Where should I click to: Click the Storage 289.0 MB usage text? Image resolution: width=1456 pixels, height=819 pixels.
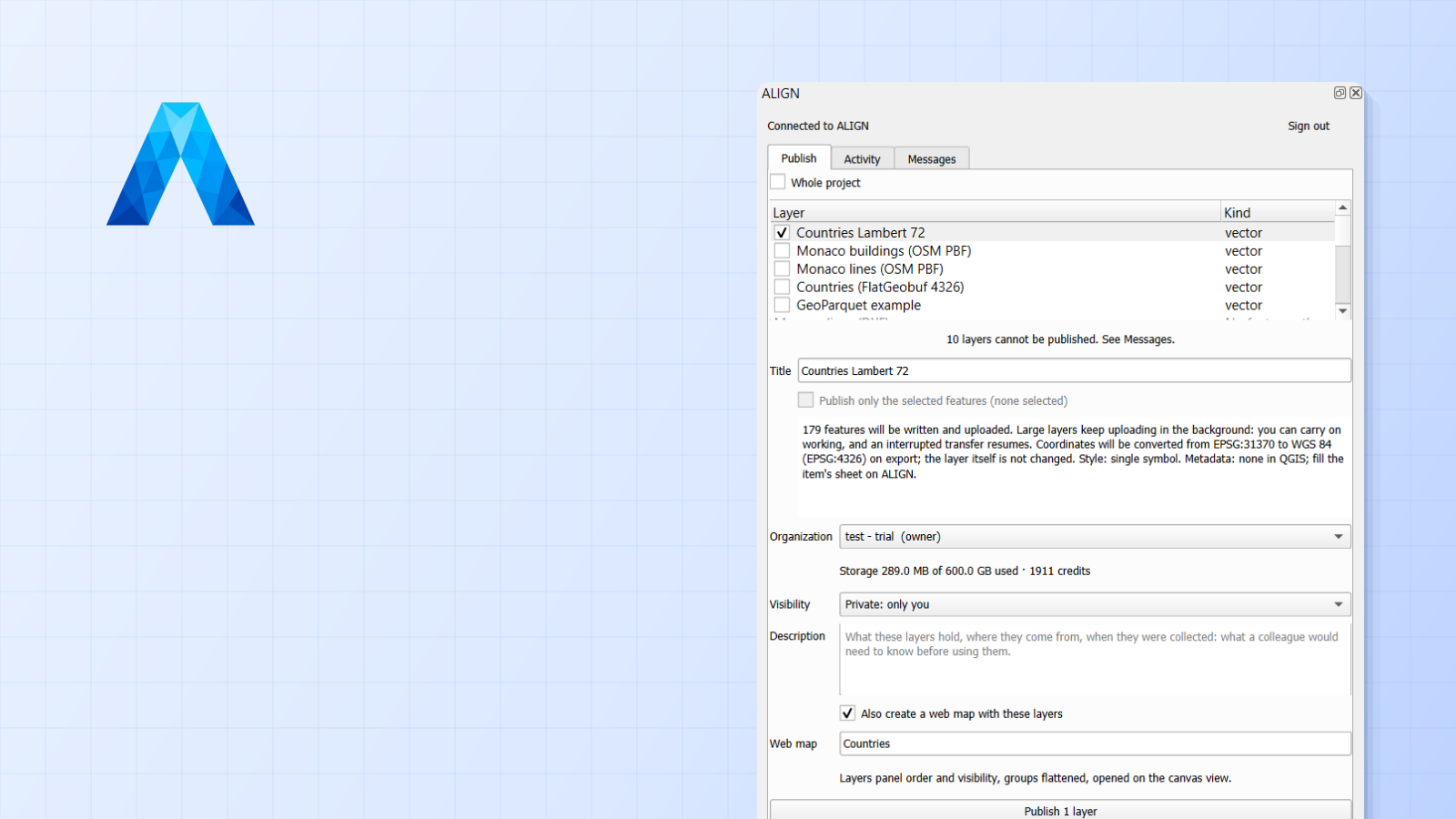tap(965, 571)
